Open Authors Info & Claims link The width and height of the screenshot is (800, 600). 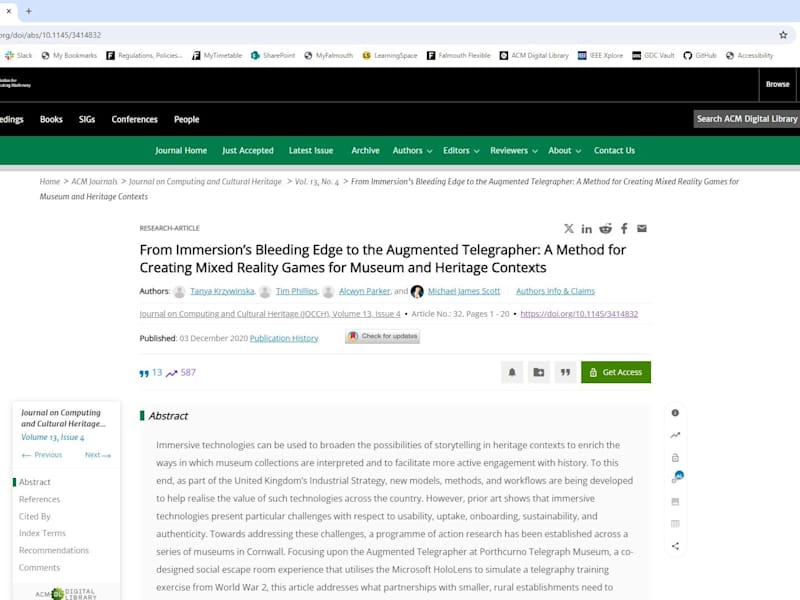coord(555,291)
